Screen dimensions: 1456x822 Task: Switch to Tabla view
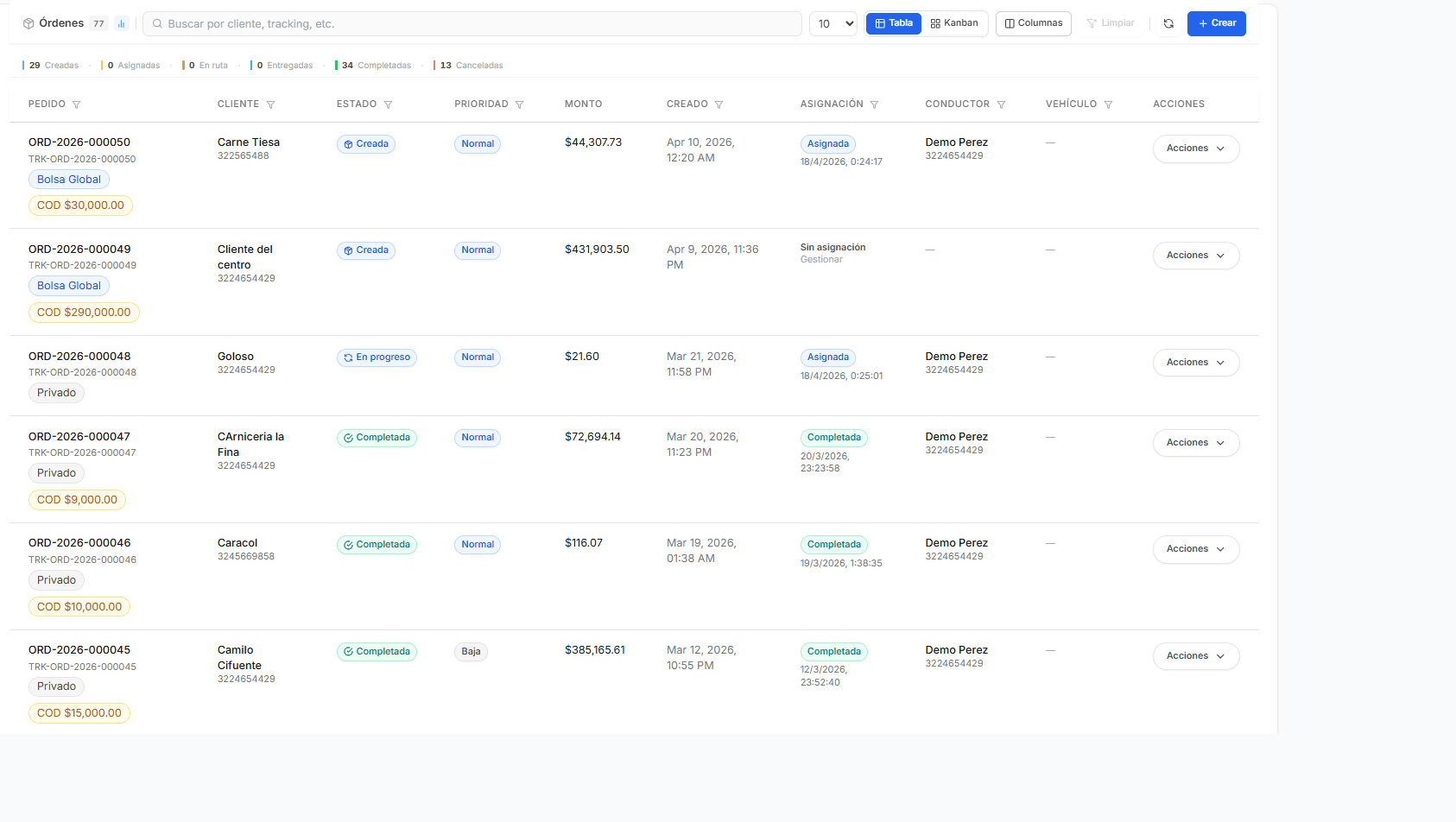pos(894,23)
